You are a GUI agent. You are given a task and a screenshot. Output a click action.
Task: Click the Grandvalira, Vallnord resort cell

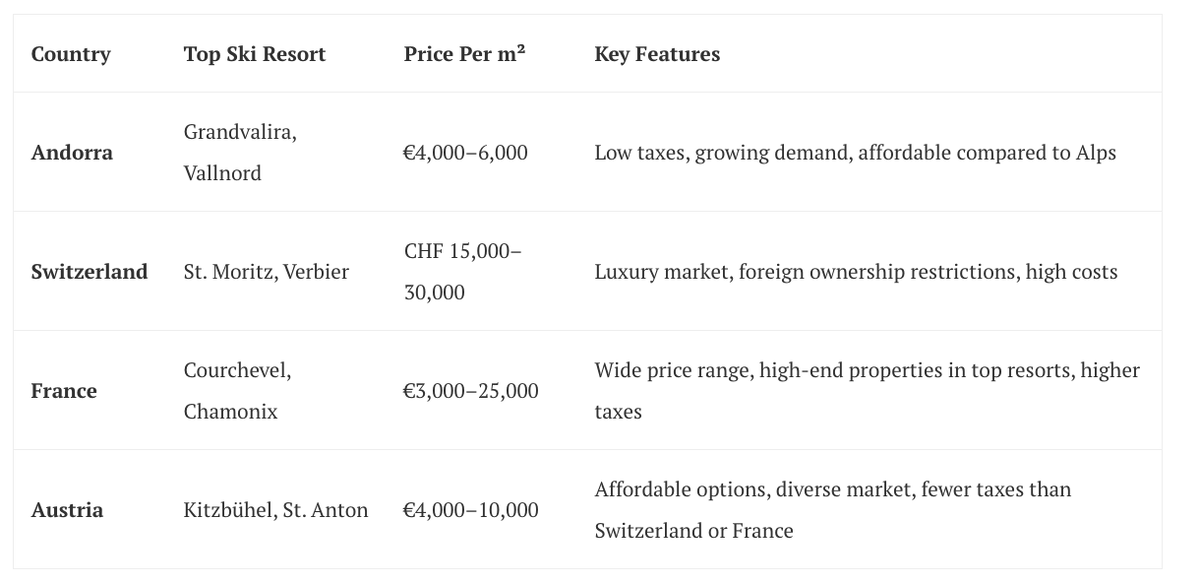pos(240,152)
